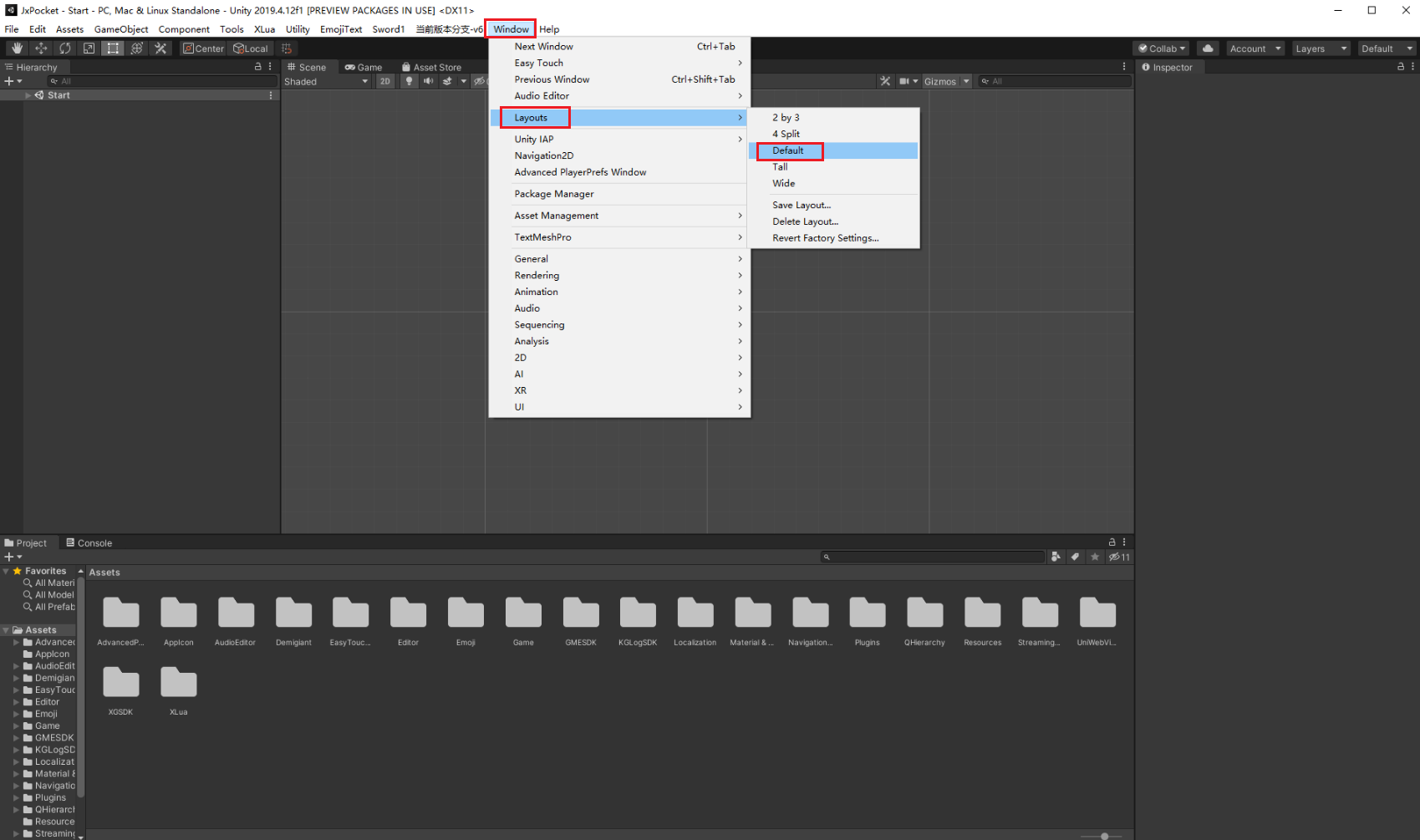Screen dimensions: 1420x840
Task: Select the Rotate tool
Action: click(x=65, y=48)
